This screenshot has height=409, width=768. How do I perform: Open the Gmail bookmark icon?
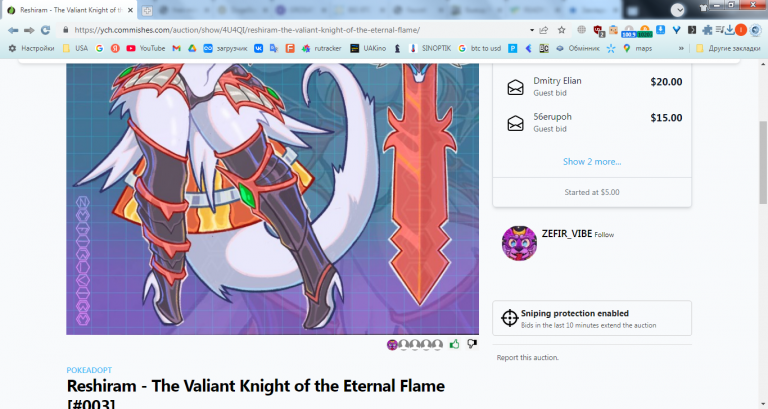pos(176,48)
